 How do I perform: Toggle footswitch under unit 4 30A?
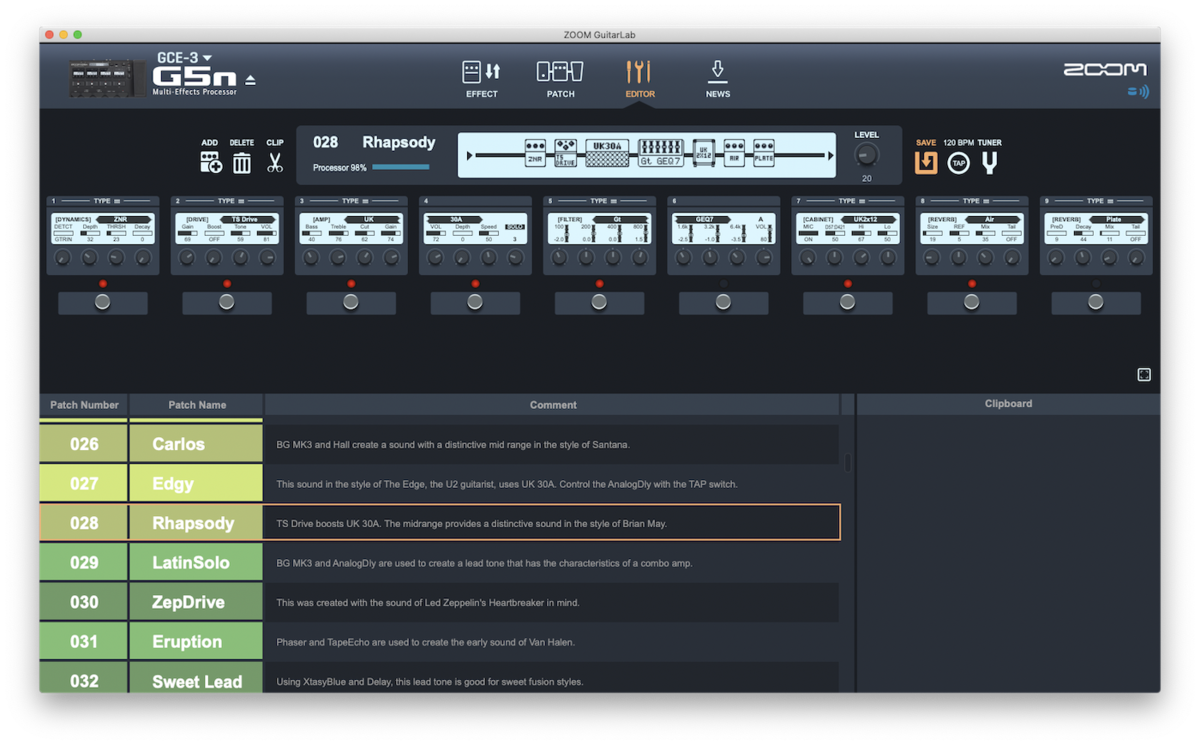475,303
